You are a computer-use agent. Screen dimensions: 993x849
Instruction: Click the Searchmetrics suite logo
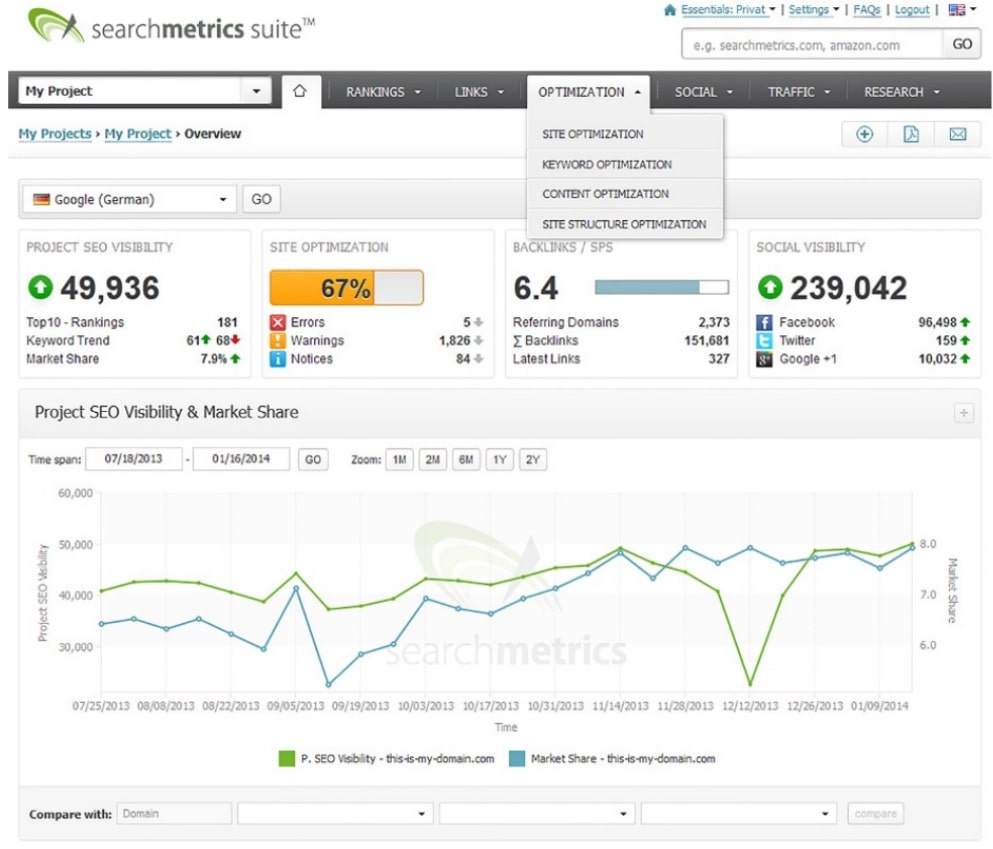click(x=171, y=27)
